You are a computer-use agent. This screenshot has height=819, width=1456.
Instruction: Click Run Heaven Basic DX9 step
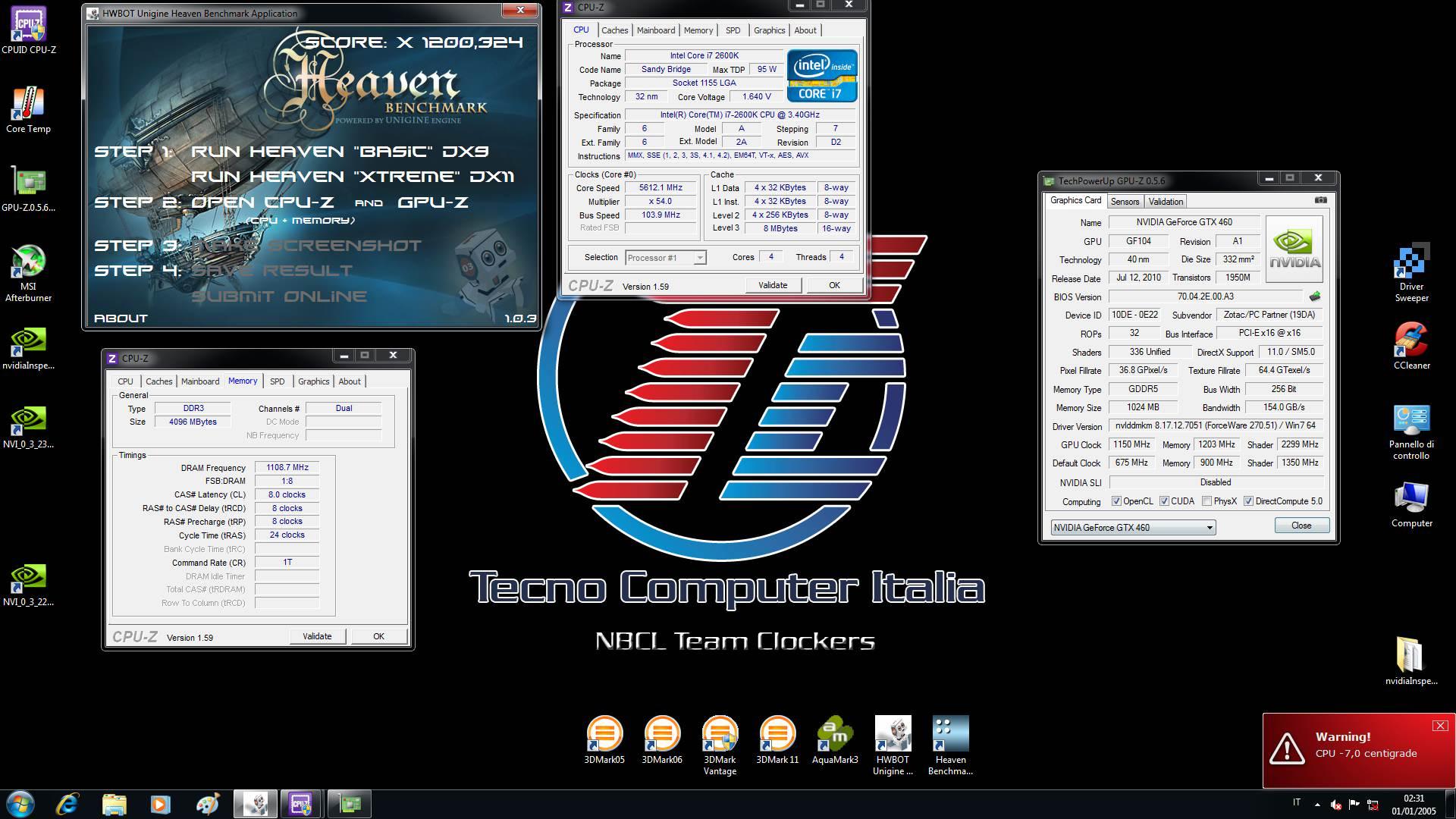pyautogui.click(x=339, y=152)
